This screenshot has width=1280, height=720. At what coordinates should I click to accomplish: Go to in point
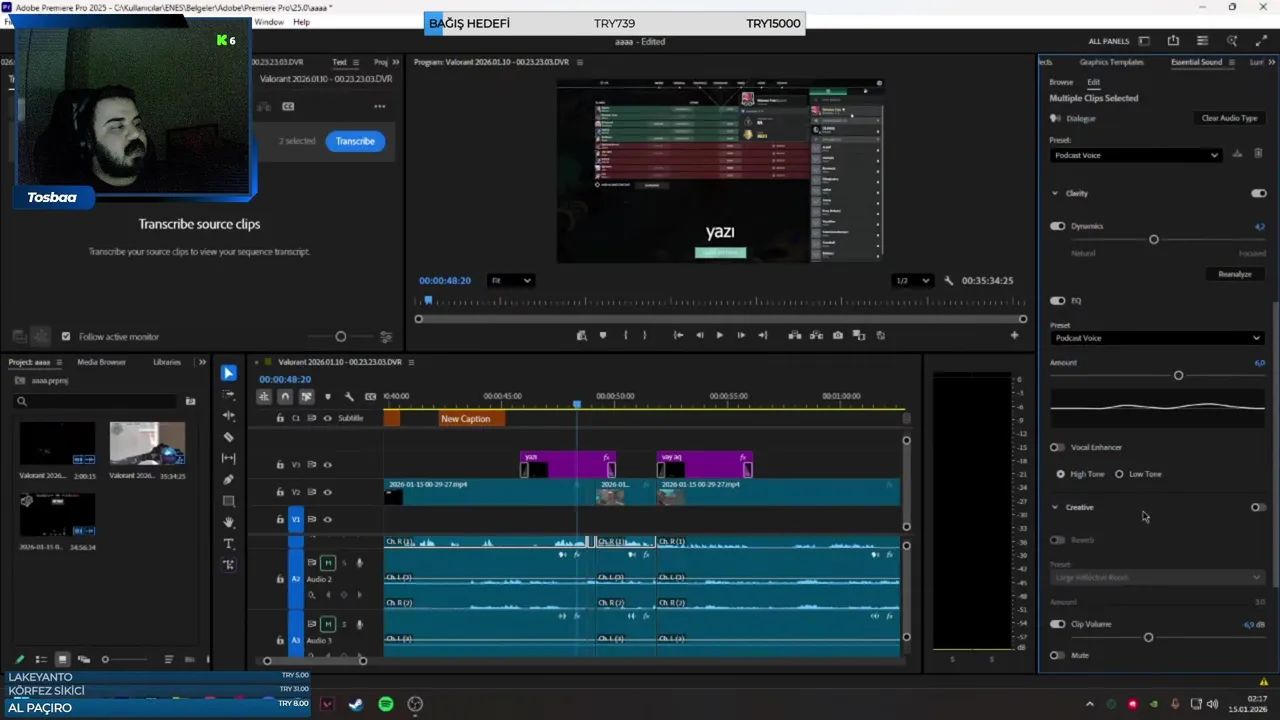[678, 335]
